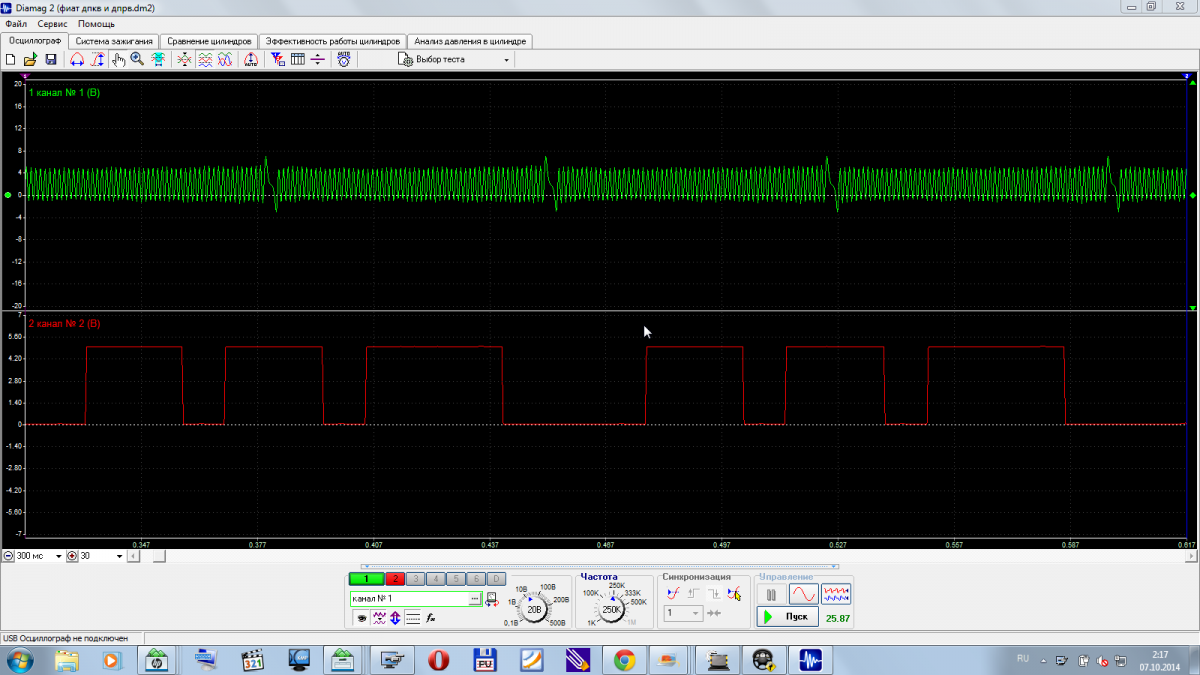Start acquisition with the Пуск button
This screenshot has height=675, width=1200.
pos(787,617)
